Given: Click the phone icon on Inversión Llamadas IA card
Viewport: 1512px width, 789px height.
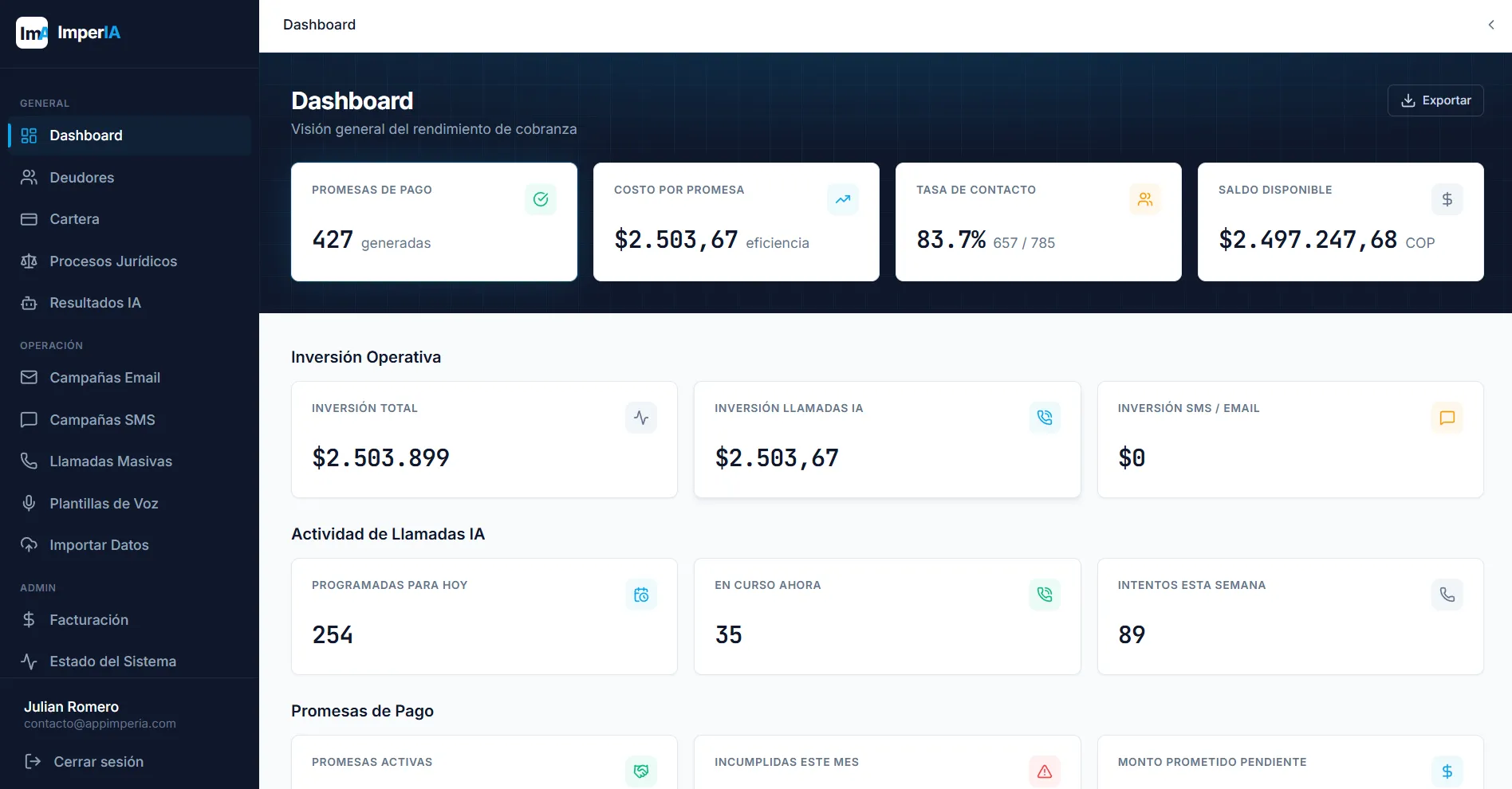Looking at the screenshot, I should (1045, 418).
